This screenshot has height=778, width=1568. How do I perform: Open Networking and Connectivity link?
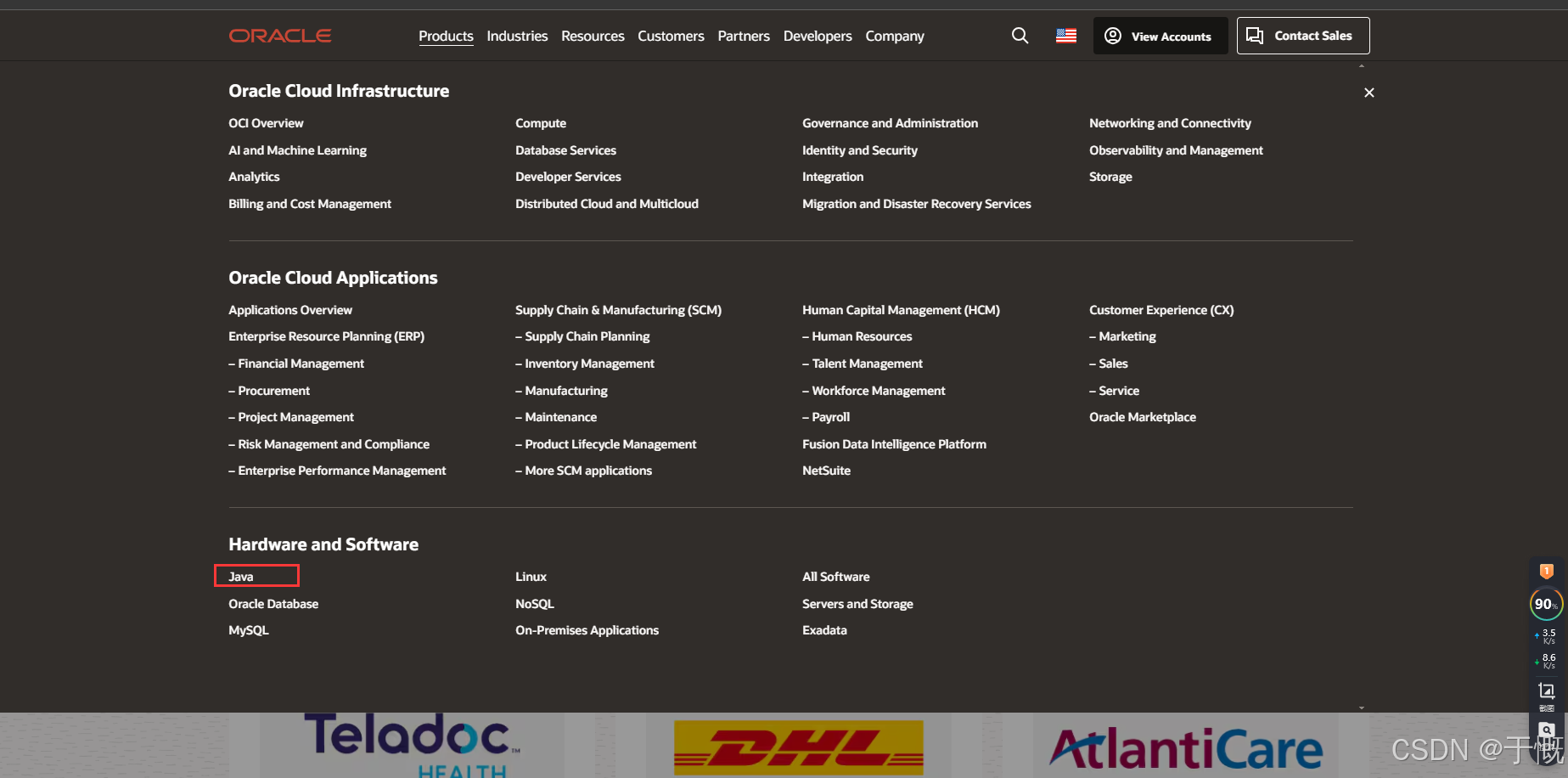click(1170, 123)
